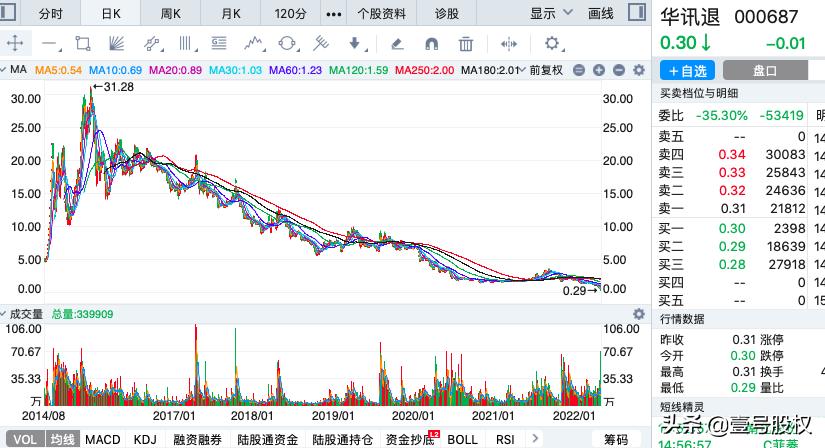The image size is (825, 448).
Task: Click the 画线 draw line button
Action: (601, 13)
